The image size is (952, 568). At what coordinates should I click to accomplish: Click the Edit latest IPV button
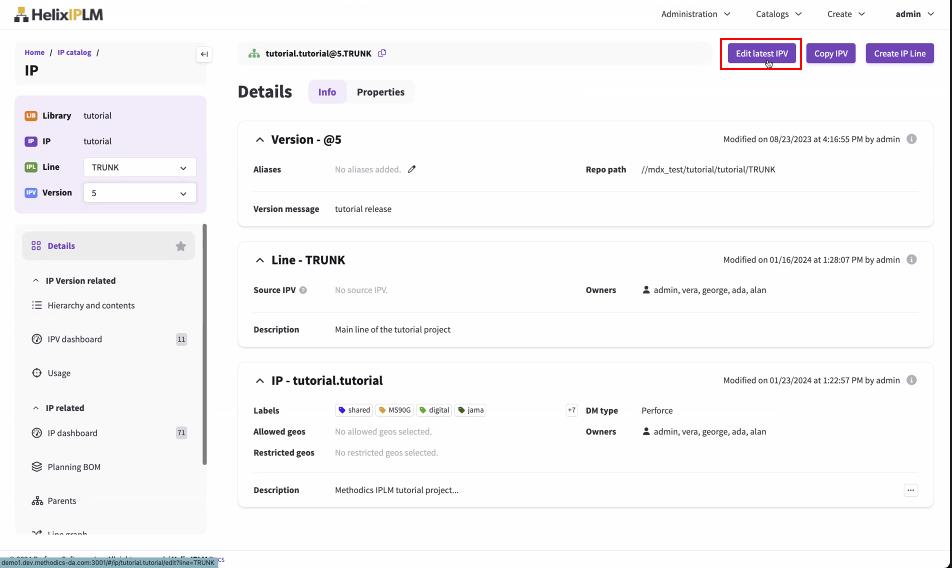(762, 54)
